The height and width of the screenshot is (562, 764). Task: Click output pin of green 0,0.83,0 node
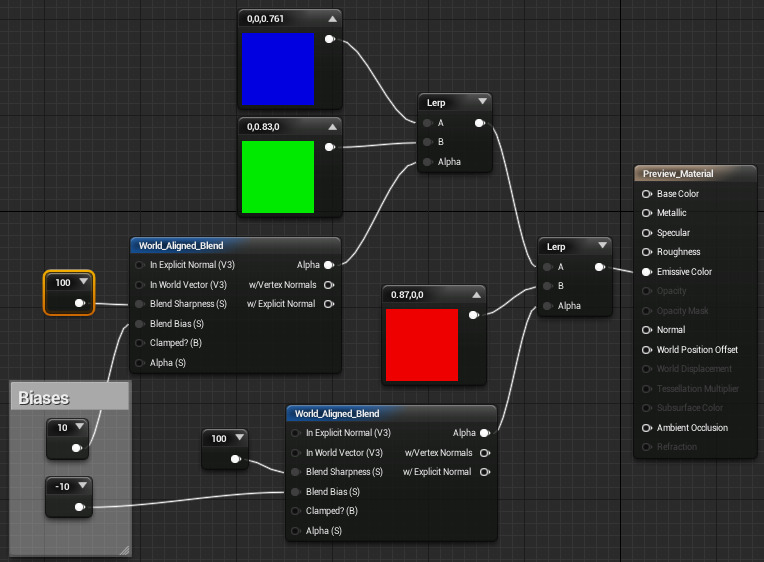[x=330, y=147]
